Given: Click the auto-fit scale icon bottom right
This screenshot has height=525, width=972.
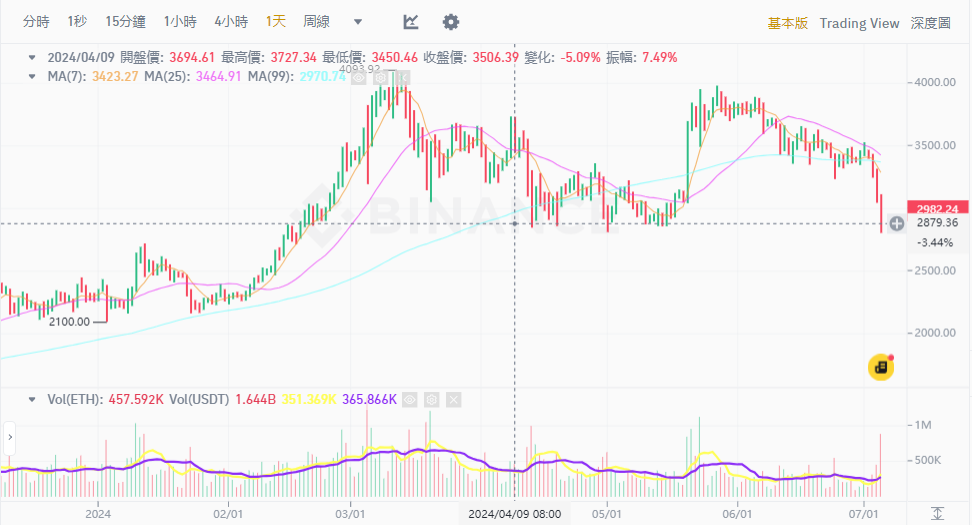Looking at the screenshot, I should point(937,513).
